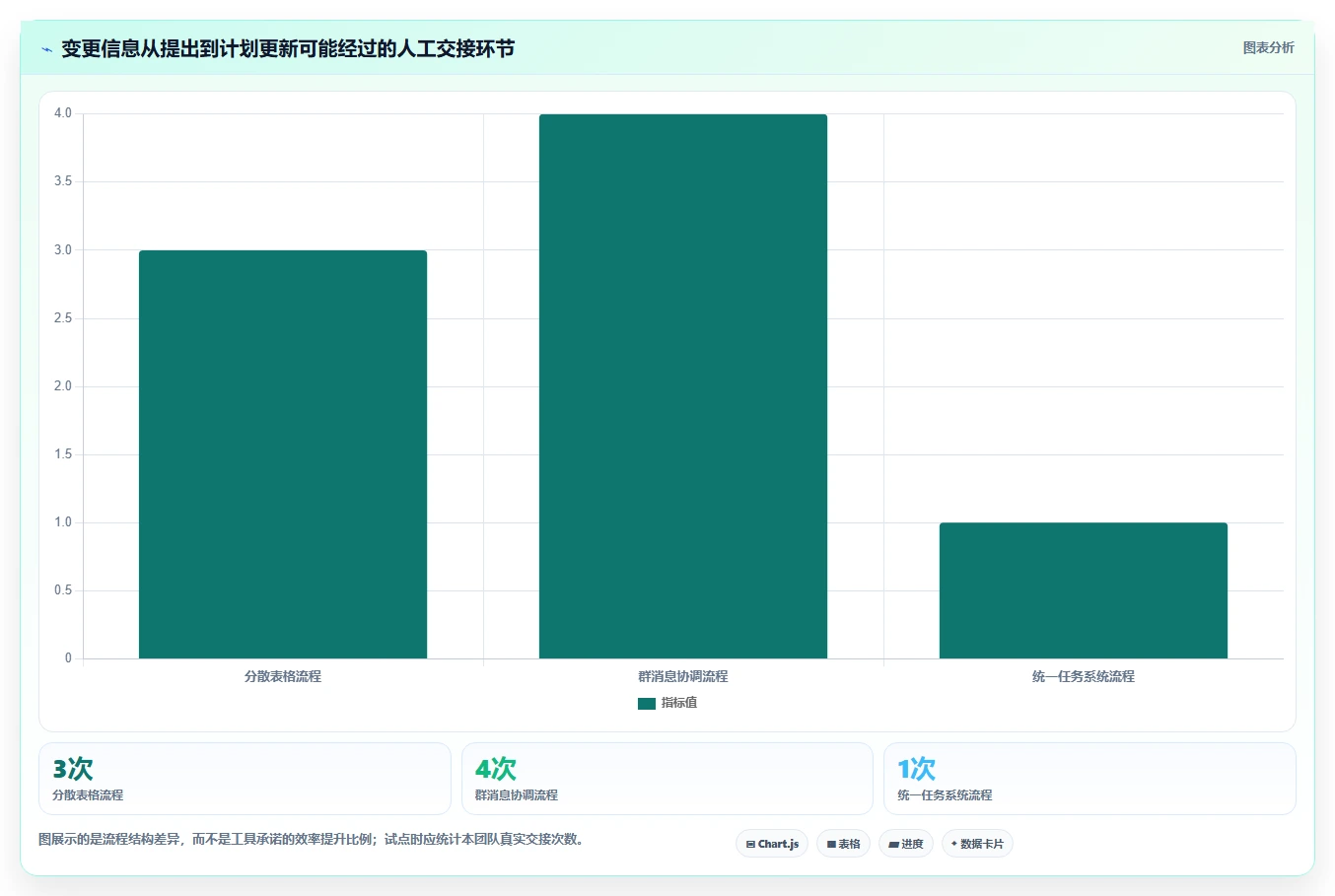This screenshot has height=896, width=1335.
Task: Select the 分散表格流程 bar in chart
Action: [x=283, y=454]
